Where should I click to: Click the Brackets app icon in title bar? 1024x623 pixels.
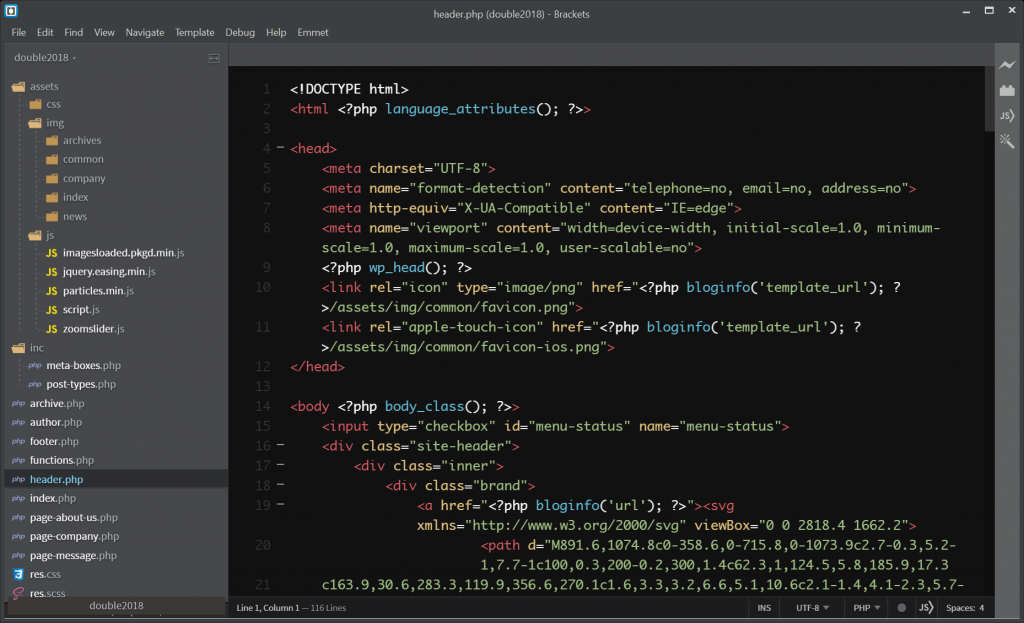tap(11, 11)
